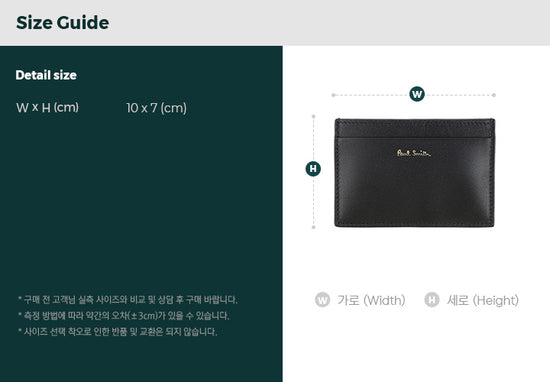550x382 pixels.
Task: Click the gray W legend icon
Action: pyautogui.click(x=322, y=300)
